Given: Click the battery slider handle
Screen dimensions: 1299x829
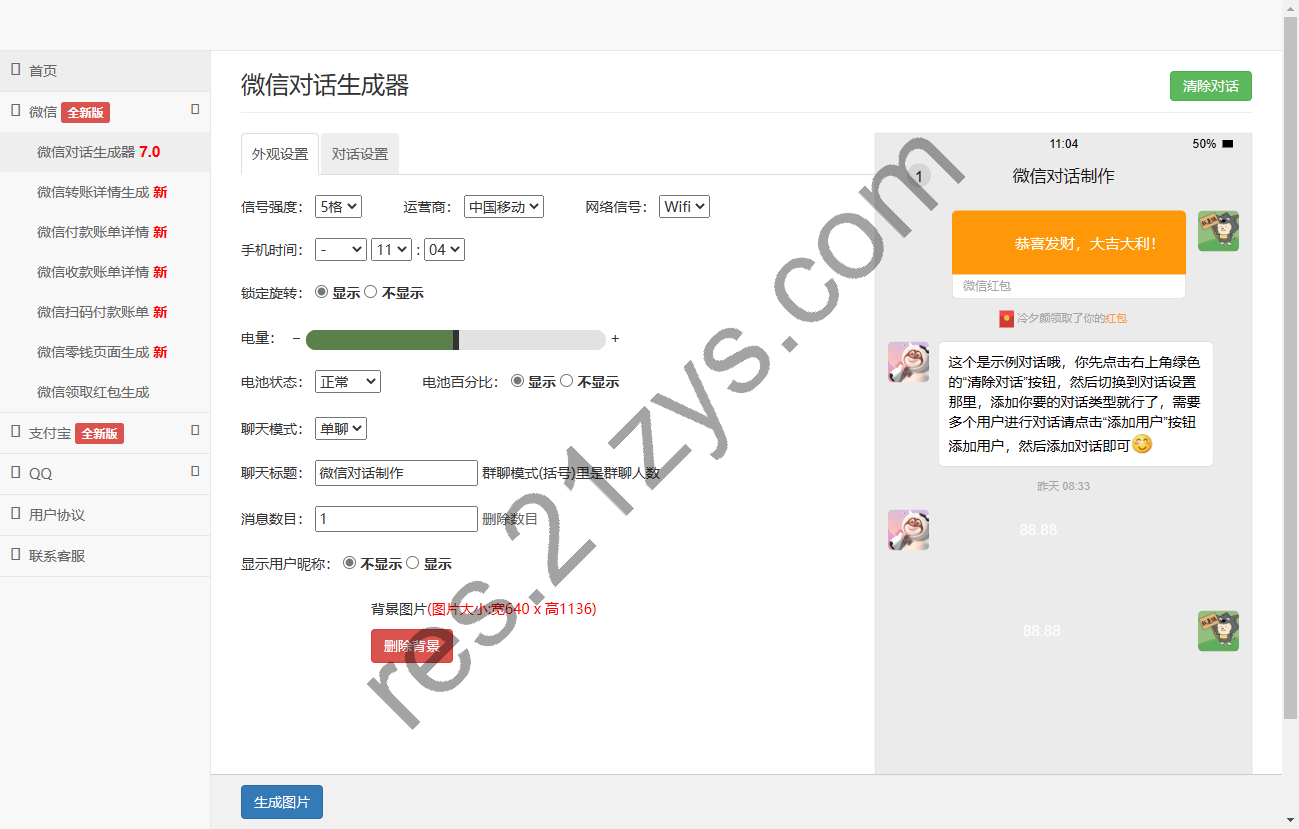Looking at the screenshot, I should pyautogui.click(x=456, y=339).
